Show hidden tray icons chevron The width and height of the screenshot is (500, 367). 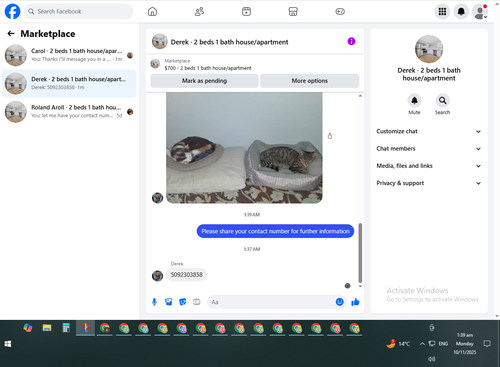click(422, 344)
